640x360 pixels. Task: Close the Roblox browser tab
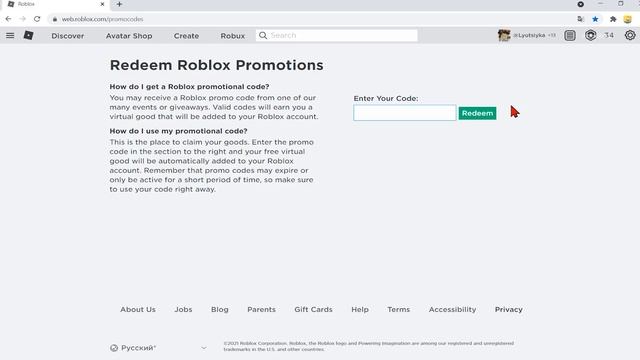pos(102,4)
